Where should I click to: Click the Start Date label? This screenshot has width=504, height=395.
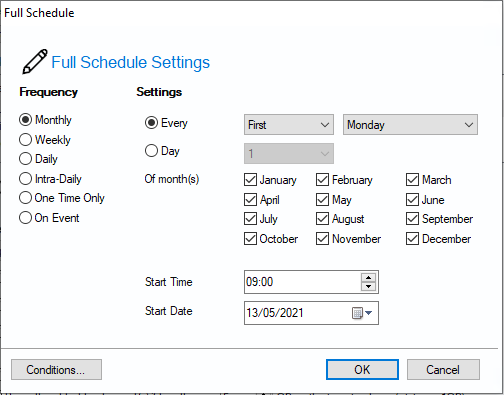coord(169,311)
